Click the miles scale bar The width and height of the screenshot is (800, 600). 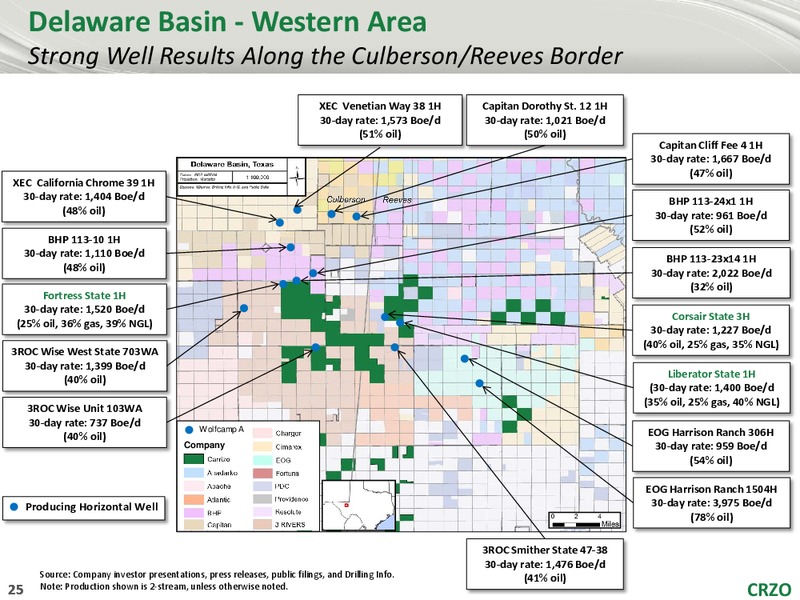pyautogui.click(x=585, y=521)
